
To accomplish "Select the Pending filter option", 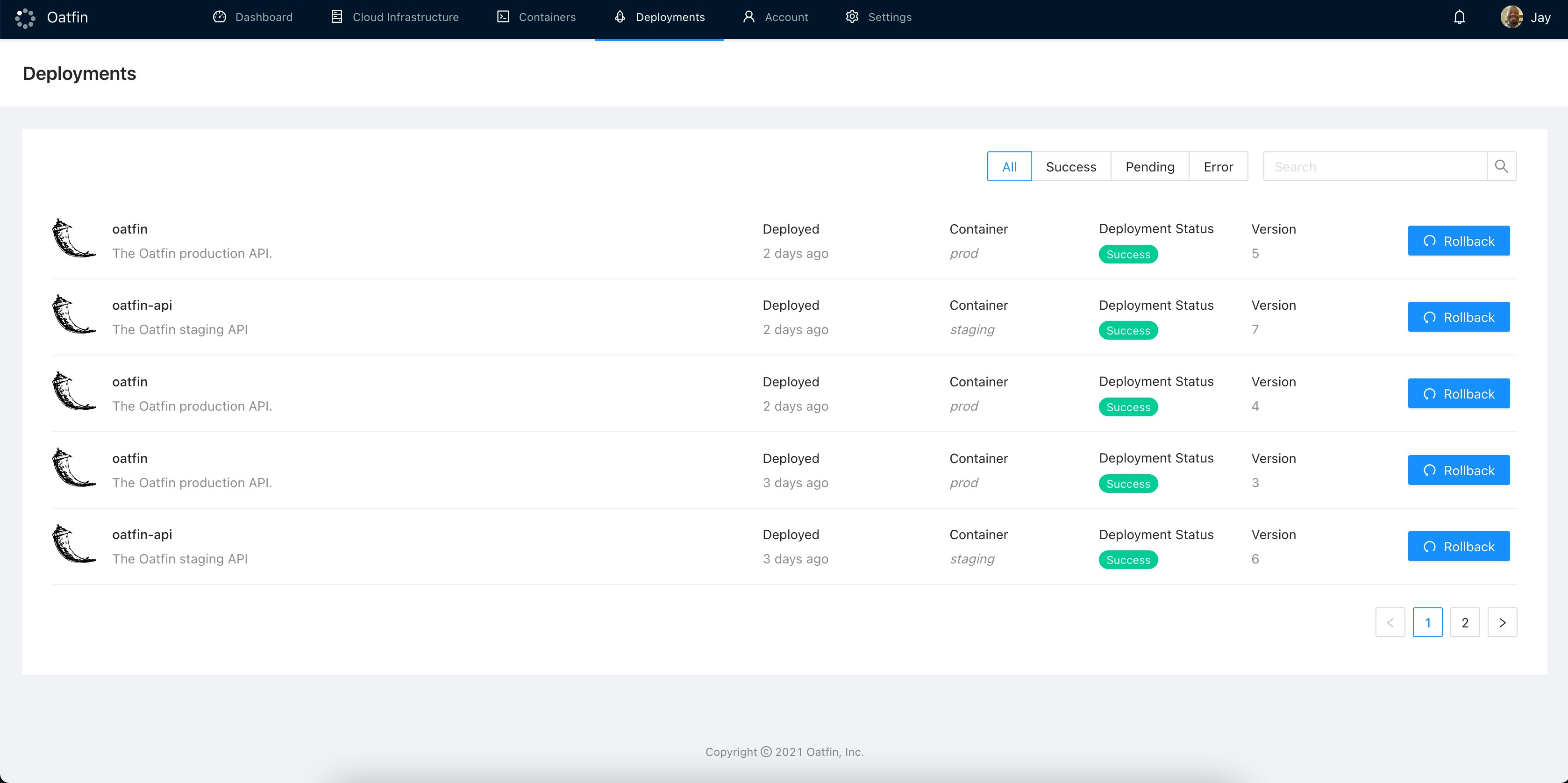I will (1149, 166).
